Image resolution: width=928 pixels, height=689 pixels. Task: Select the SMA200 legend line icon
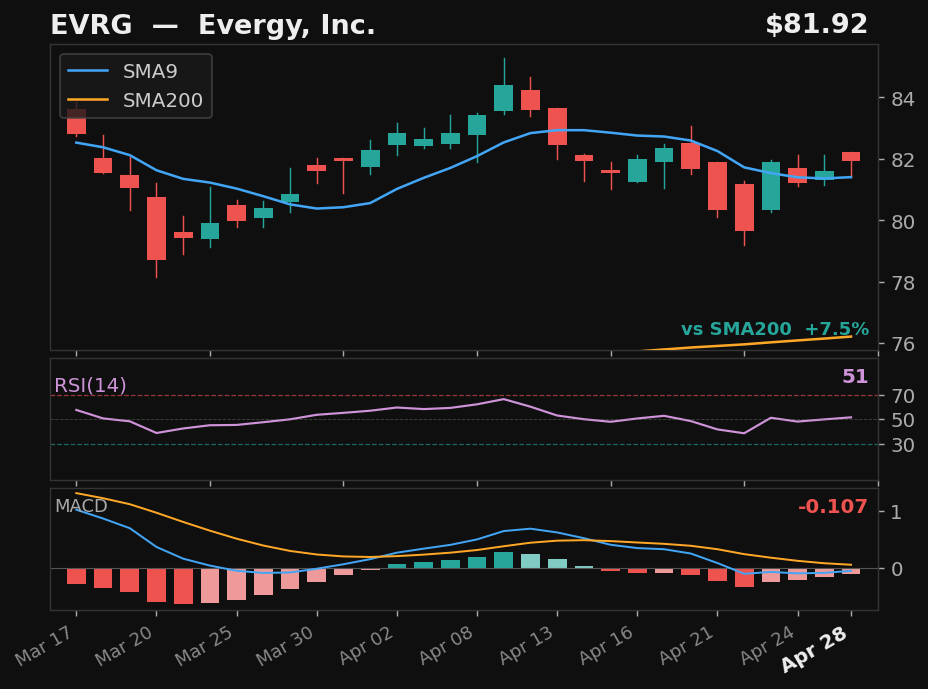click(x=87, y=100)
